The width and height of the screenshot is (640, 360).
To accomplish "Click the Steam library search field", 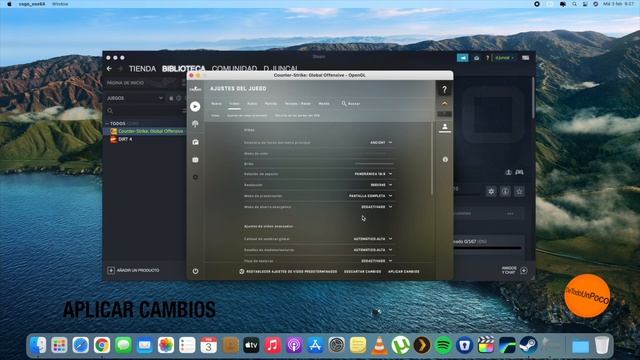I will pos(144,111).
